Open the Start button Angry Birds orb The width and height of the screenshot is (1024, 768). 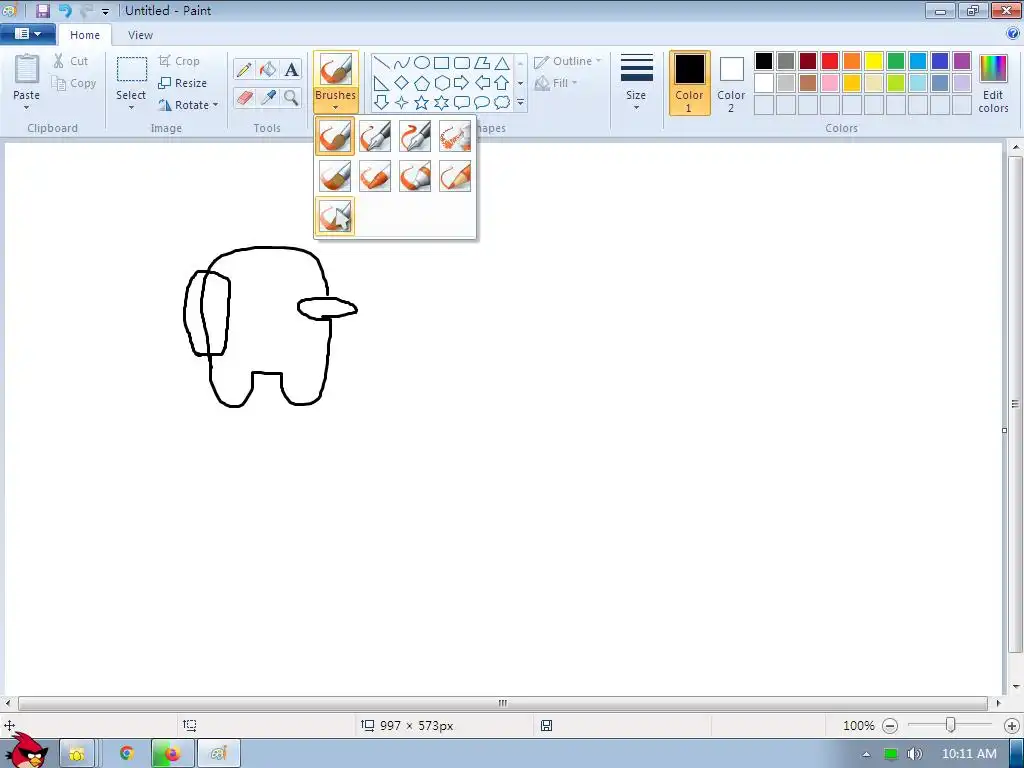(x=26, y=751)
